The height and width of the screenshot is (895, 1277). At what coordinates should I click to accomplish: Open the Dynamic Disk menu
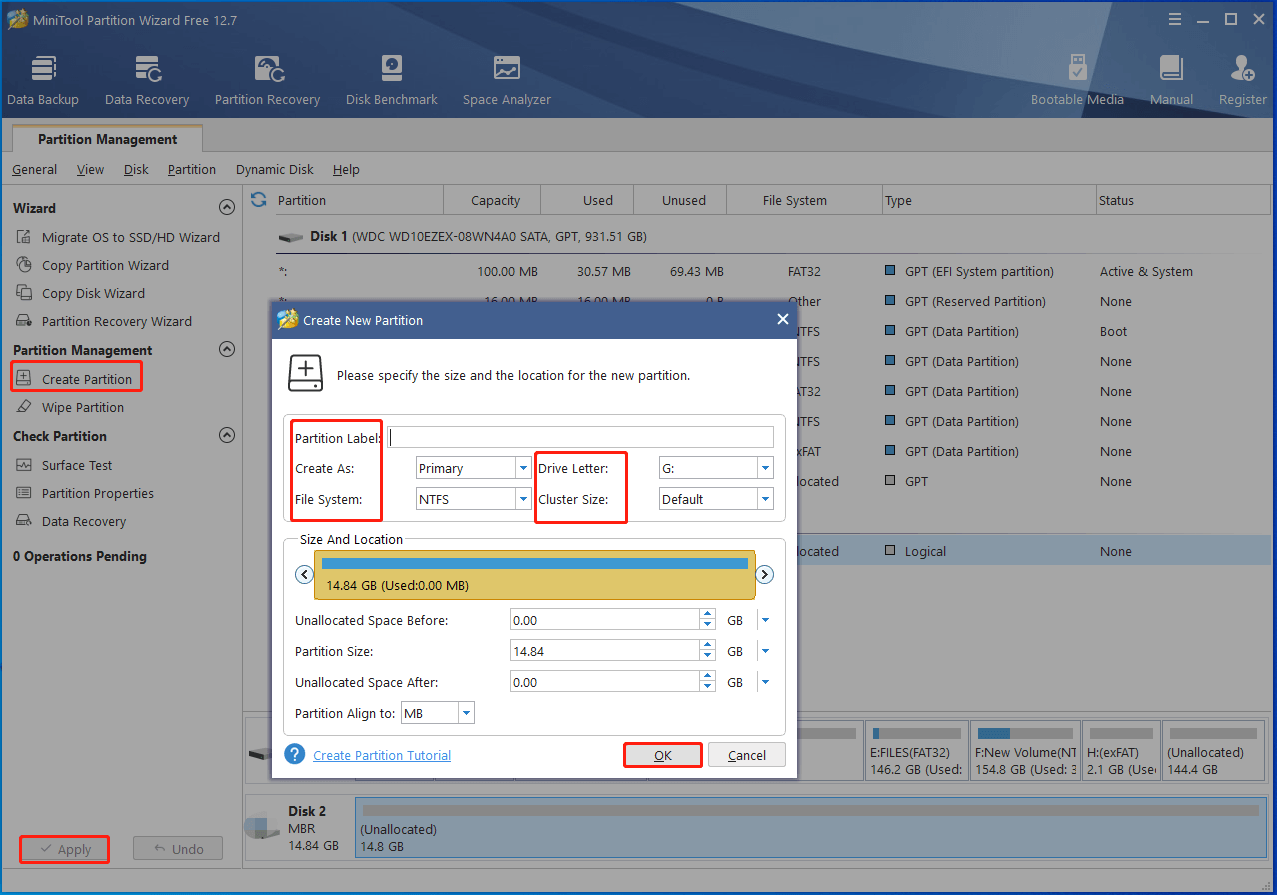274,169
